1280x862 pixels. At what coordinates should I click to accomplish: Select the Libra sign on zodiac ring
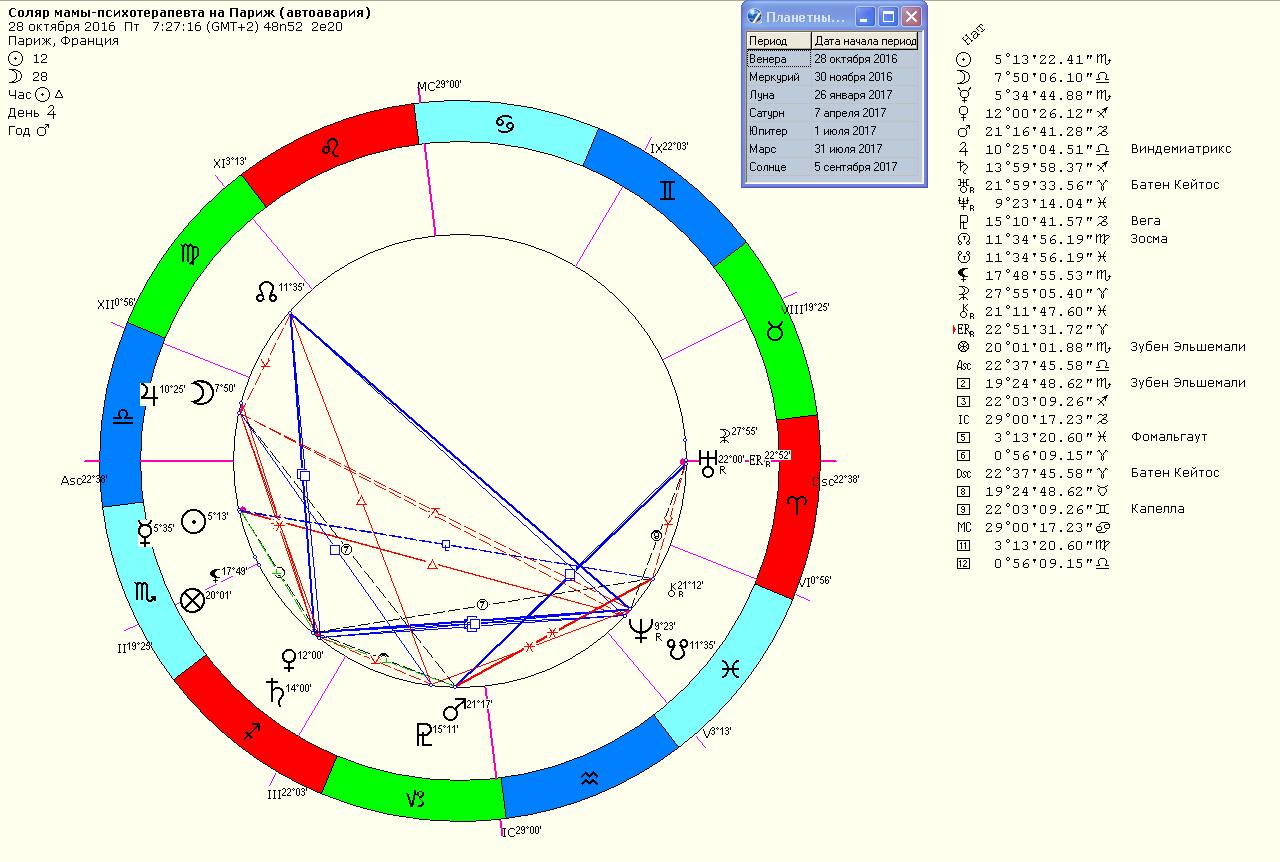[x=124, y=418]
